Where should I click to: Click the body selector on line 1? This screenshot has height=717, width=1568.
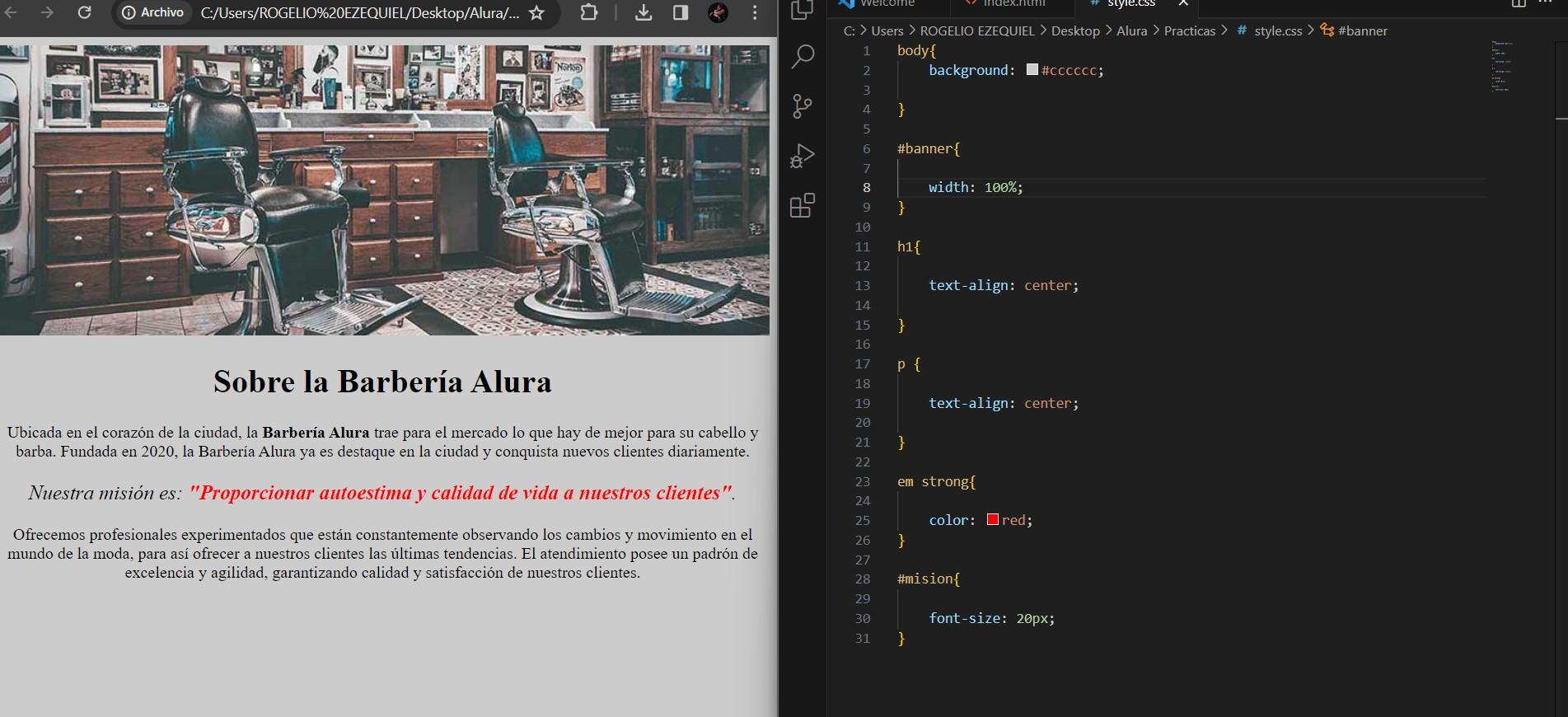[913, 50]
